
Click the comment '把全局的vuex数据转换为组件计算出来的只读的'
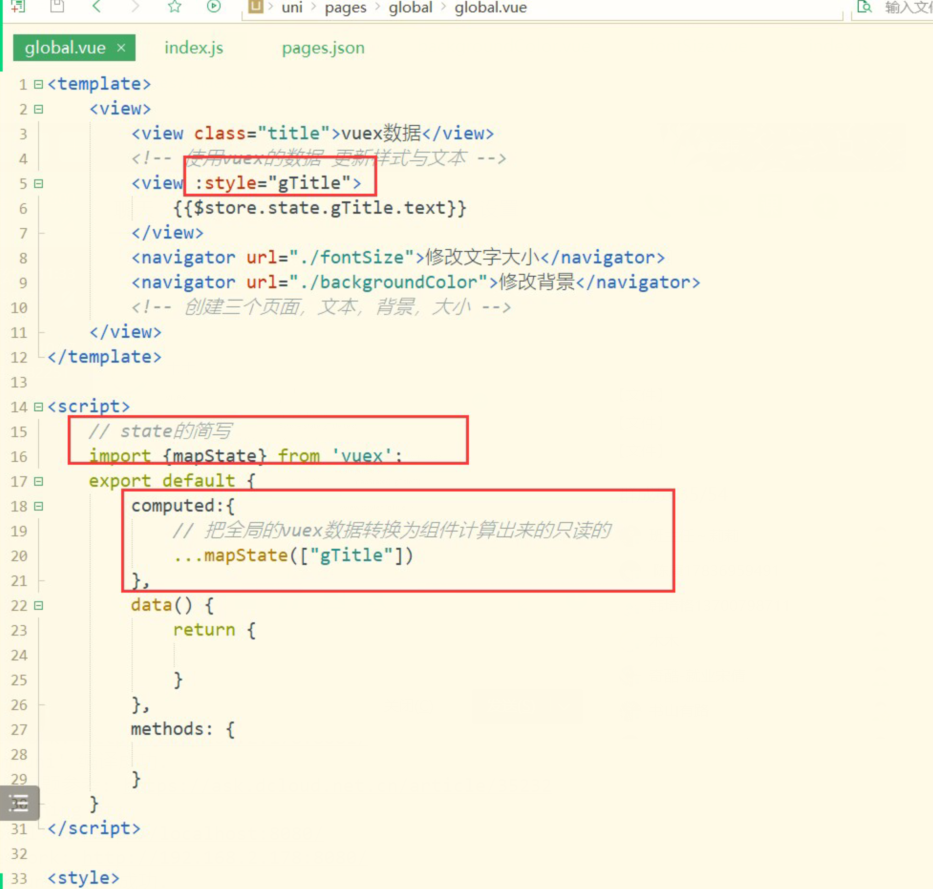pos(408,530)
